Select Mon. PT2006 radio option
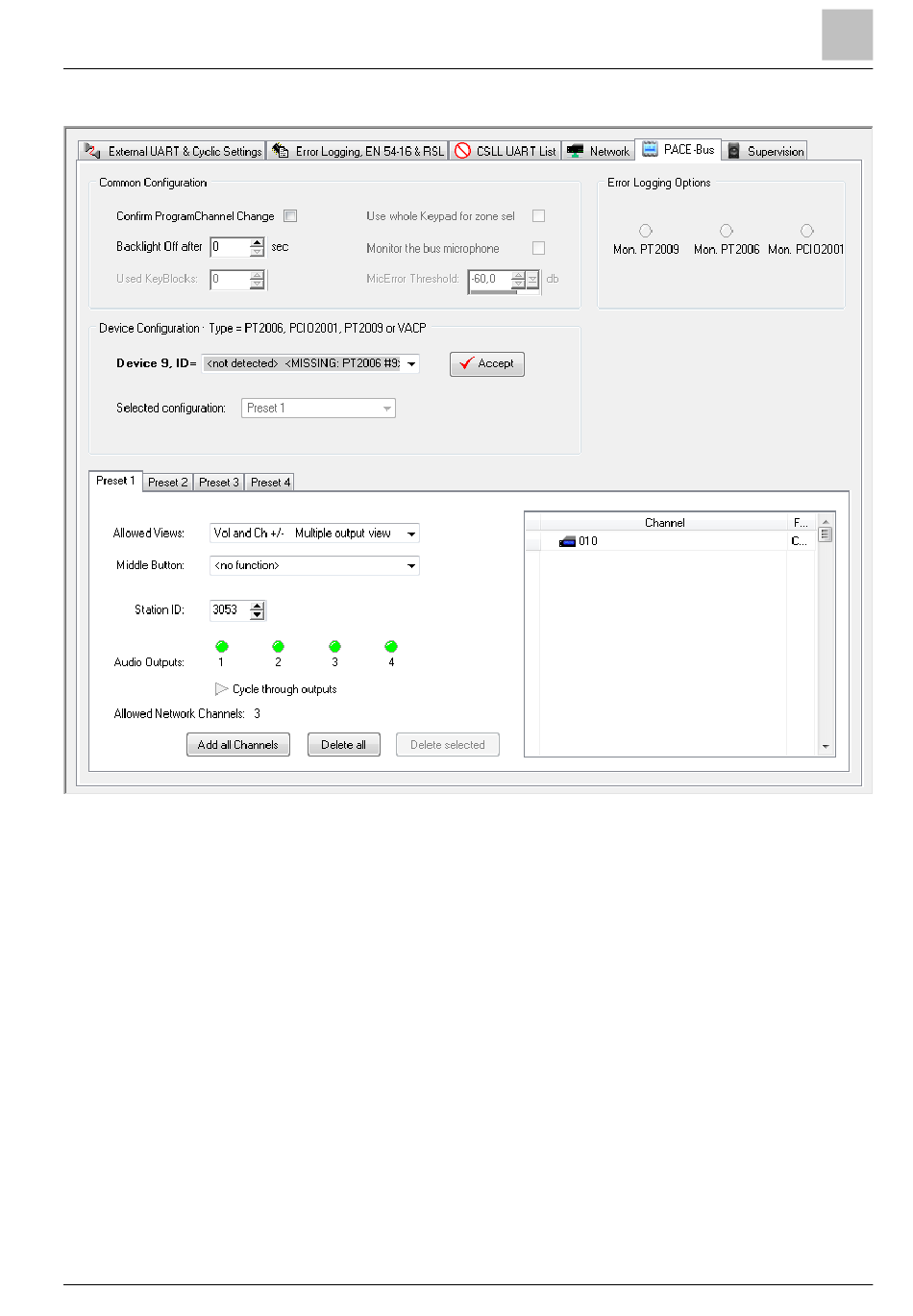 tap(727, 231)
